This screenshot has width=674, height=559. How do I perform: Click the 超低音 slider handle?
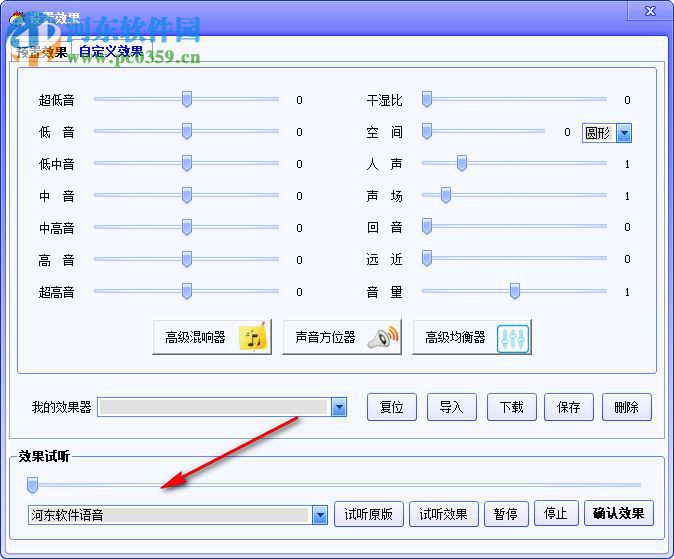click(x=187, y=99)
